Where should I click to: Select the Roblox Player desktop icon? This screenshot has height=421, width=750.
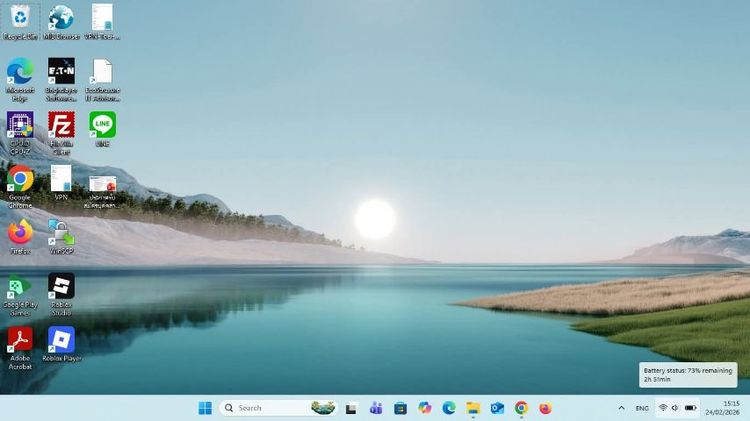[x=61, y=341]
